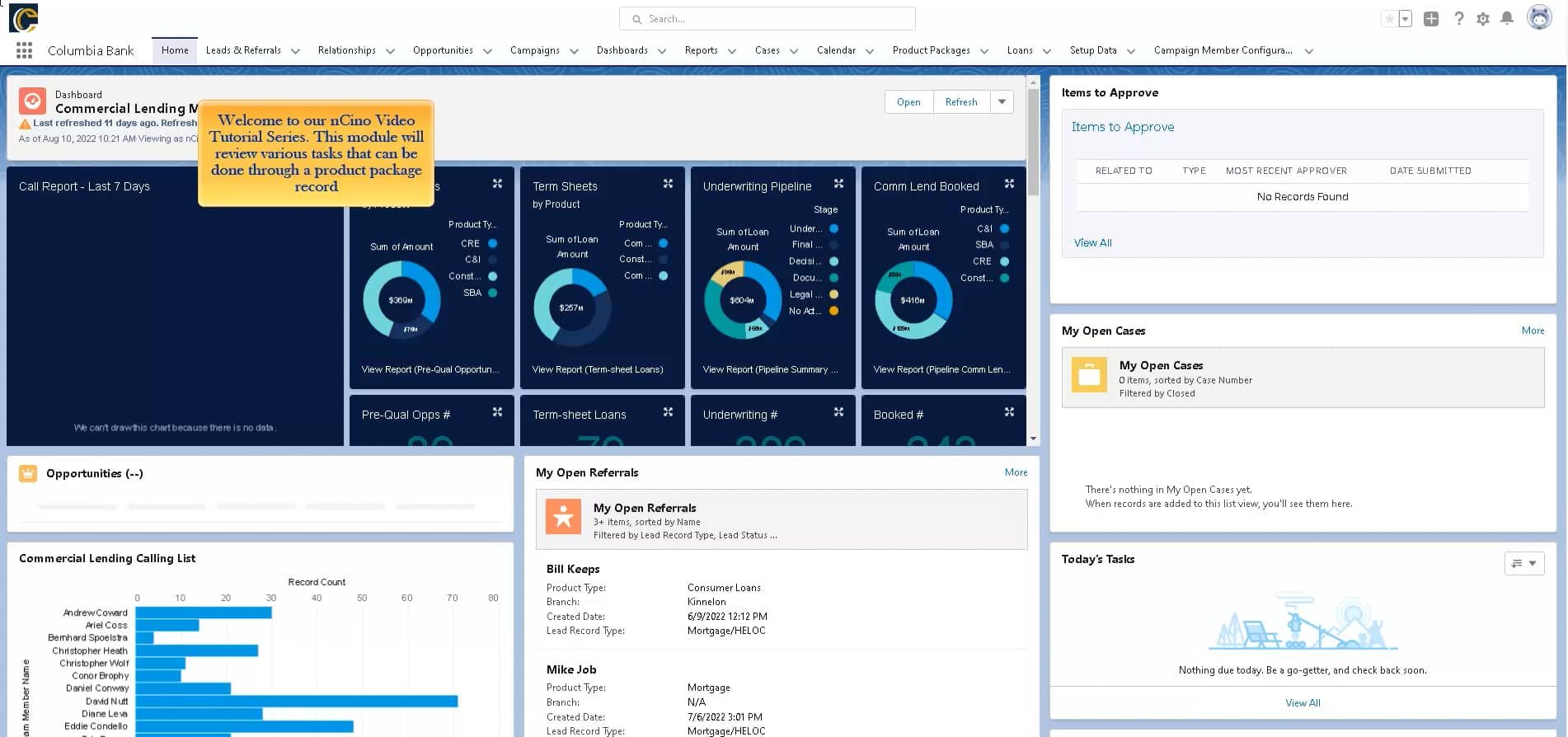Click View All under Items to Approve
This screenshot has height=737, width=1568.
coord(1092,242)
